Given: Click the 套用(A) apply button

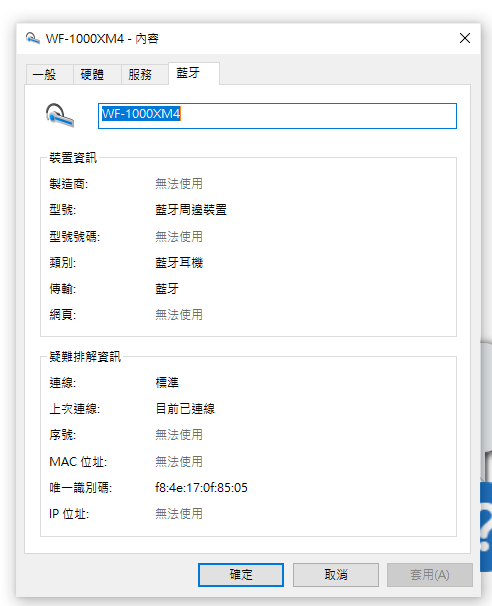Looking at the screenshot, I should click(430, 575).
